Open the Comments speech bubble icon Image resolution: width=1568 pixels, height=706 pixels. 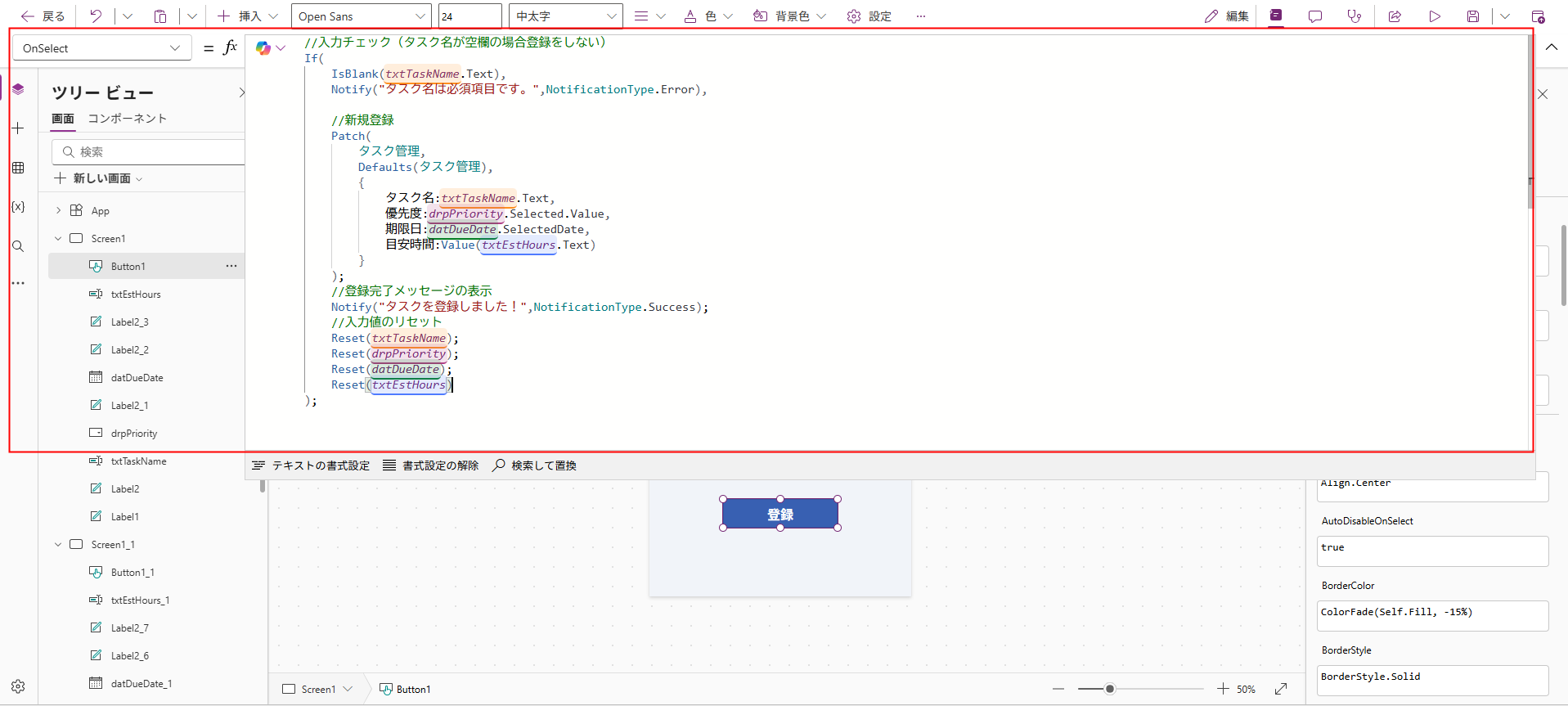1315,16
